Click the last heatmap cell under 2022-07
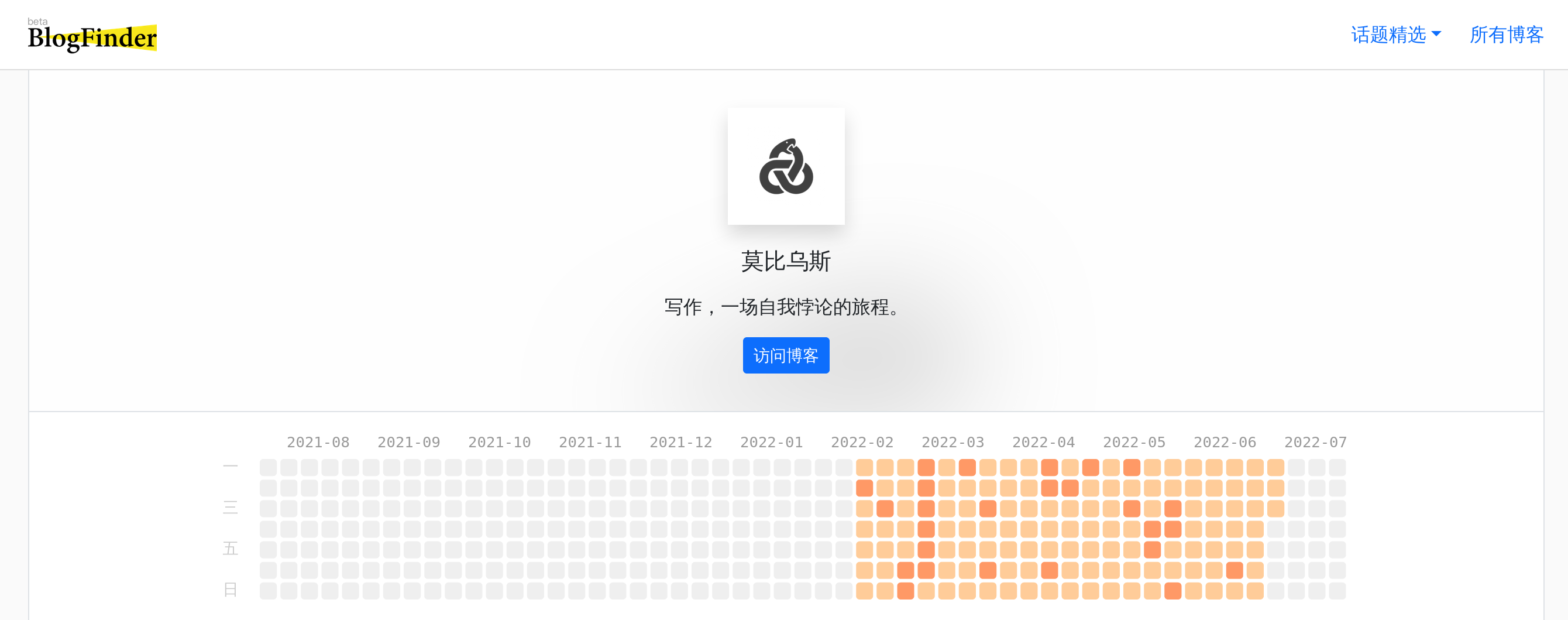 click(1337, 589)
